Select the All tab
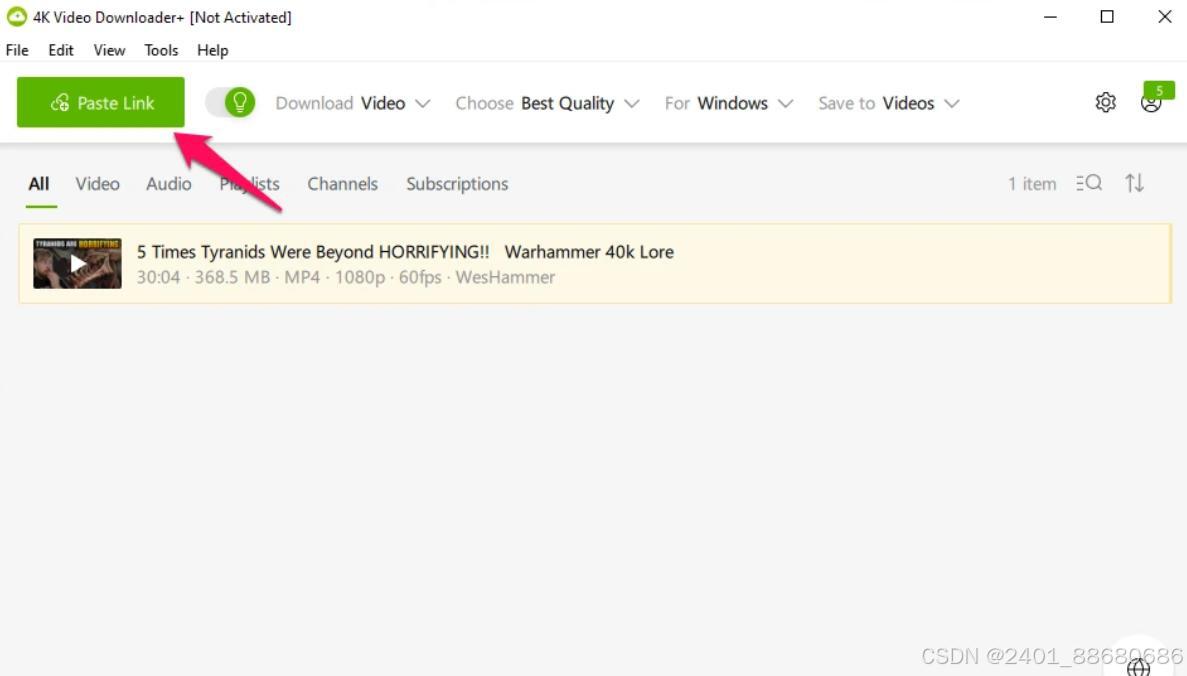Screen dimensions: 1187x676 (x=39, y=184)
